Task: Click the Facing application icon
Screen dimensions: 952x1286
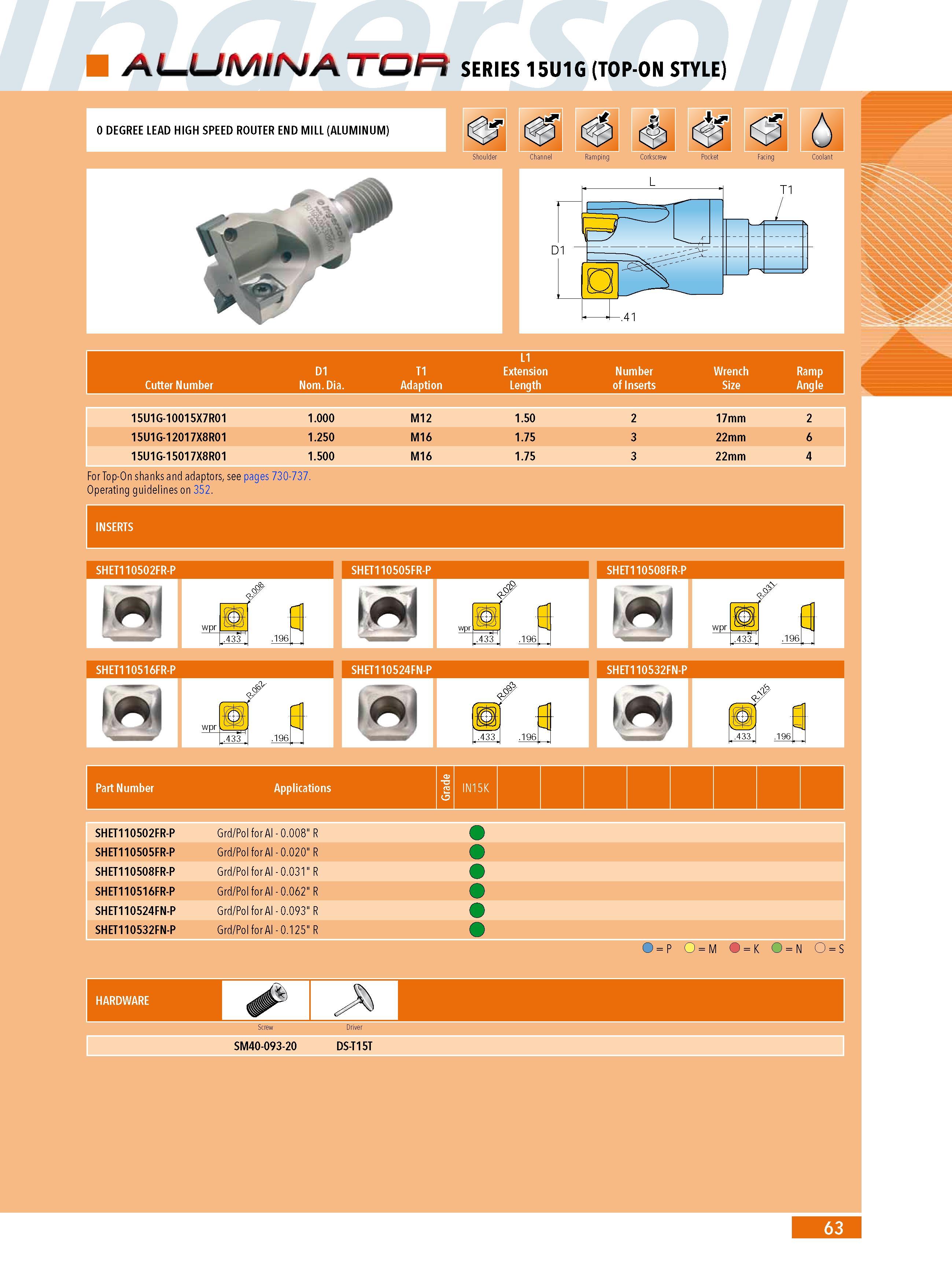Action: 766,130
